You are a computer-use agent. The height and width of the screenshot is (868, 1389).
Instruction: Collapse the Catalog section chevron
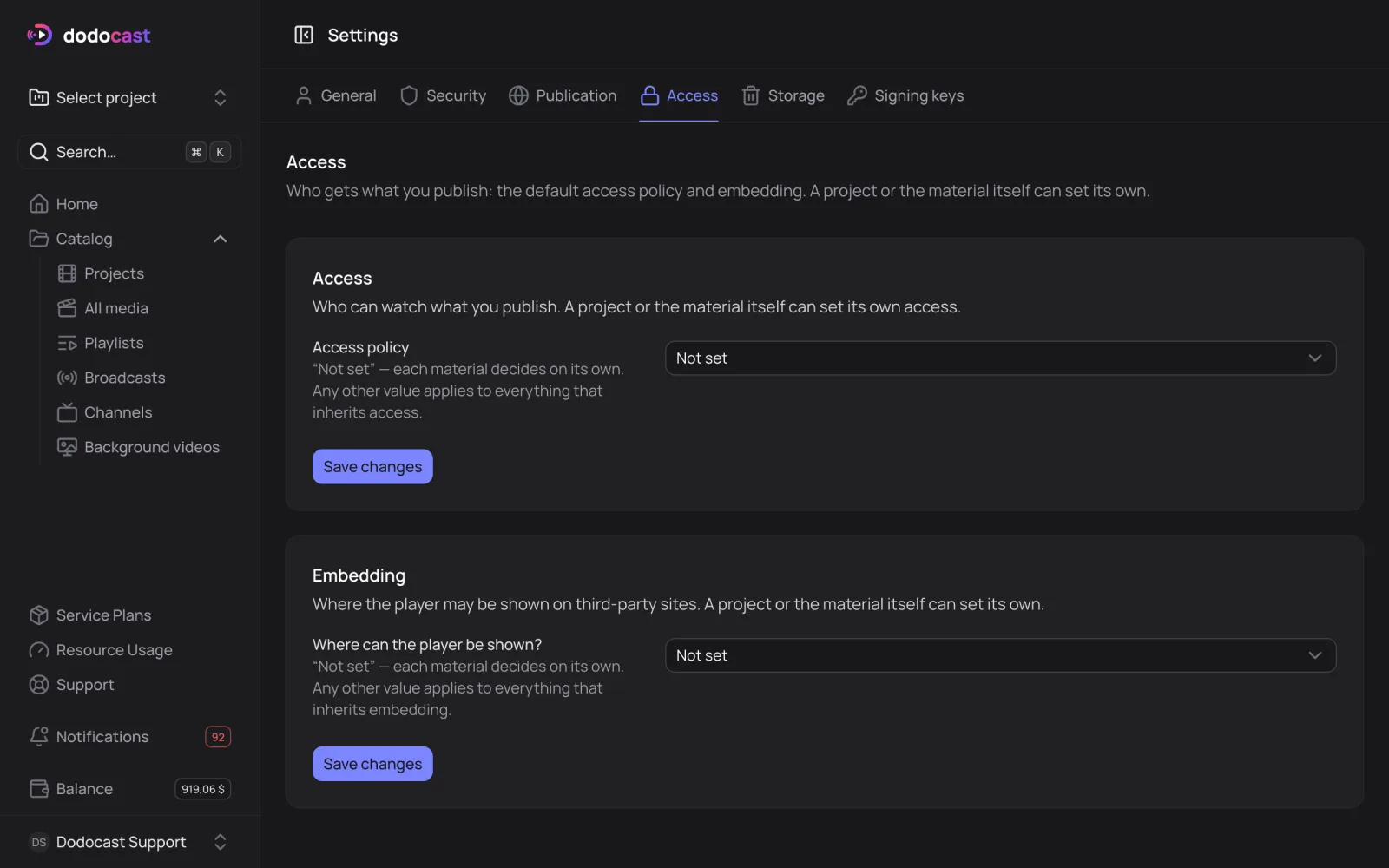point(221,239)
